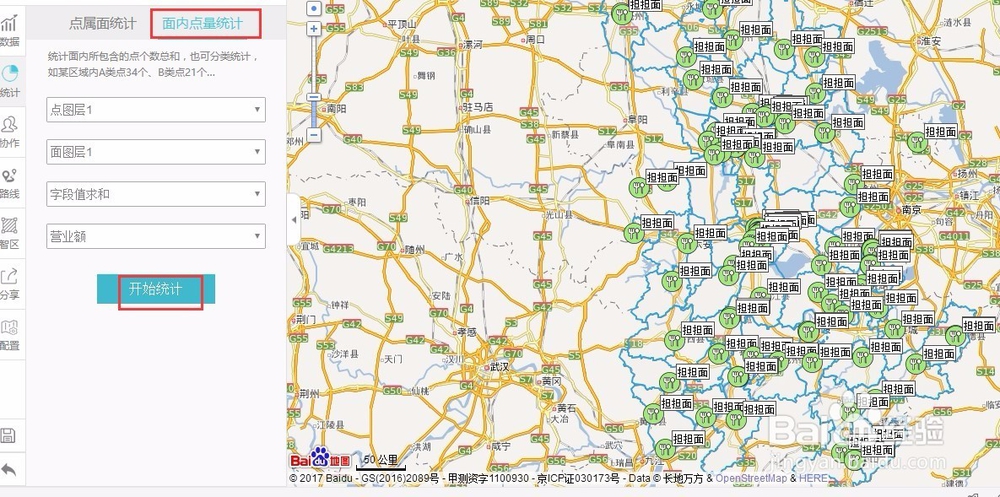Click the 平顶山 city label on map
Viewport: 1000px width, 497px height.
pos(401,24)
